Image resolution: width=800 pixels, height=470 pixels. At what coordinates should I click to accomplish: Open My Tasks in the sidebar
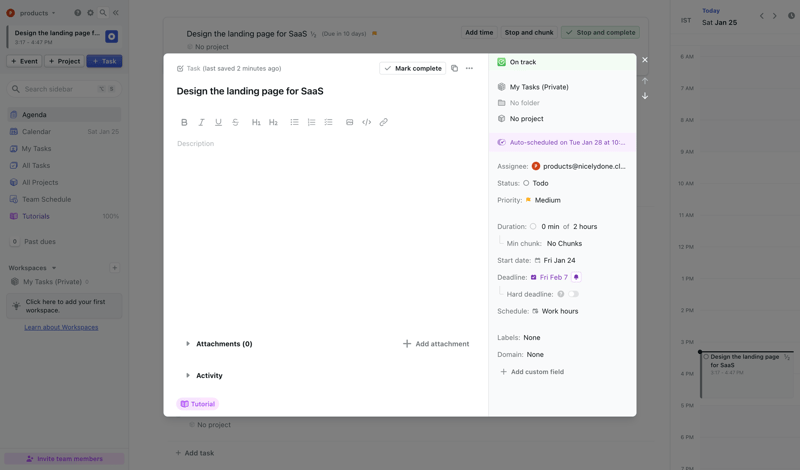coord(64,149)
